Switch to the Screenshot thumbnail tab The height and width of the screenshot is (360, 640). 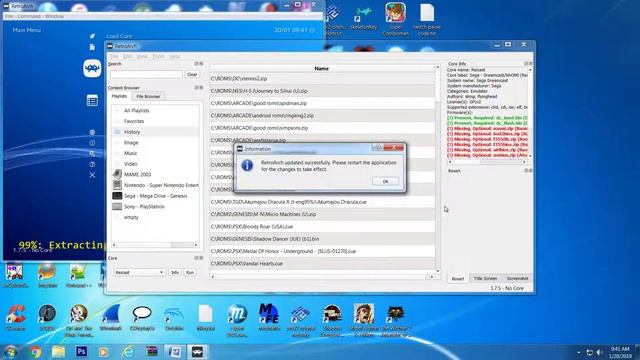(517, 278)
